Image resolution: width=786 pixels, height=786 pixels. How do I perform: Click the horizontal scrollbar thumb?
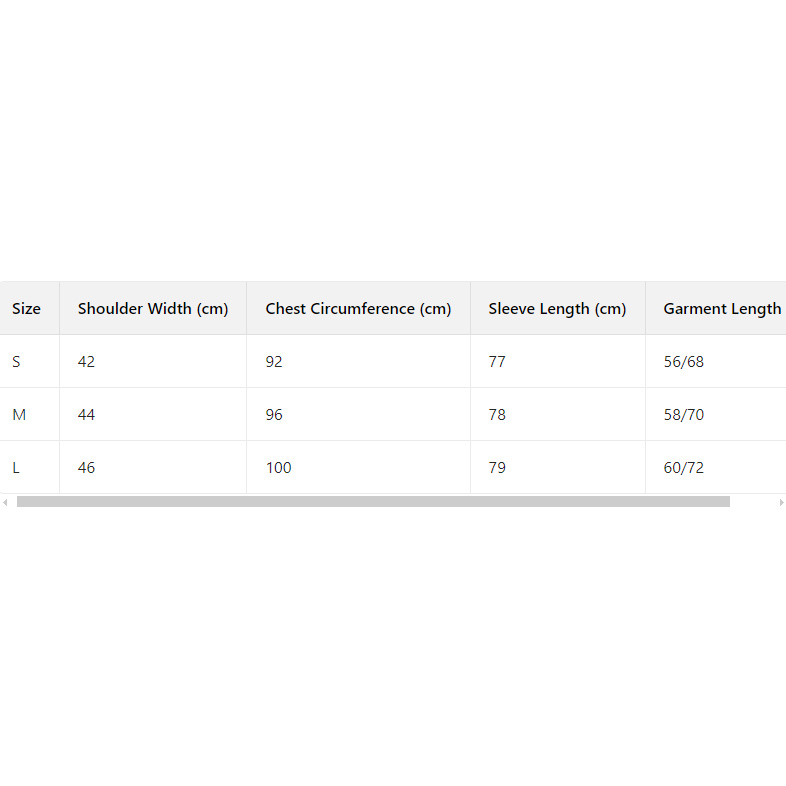click(x=373, y=502)
